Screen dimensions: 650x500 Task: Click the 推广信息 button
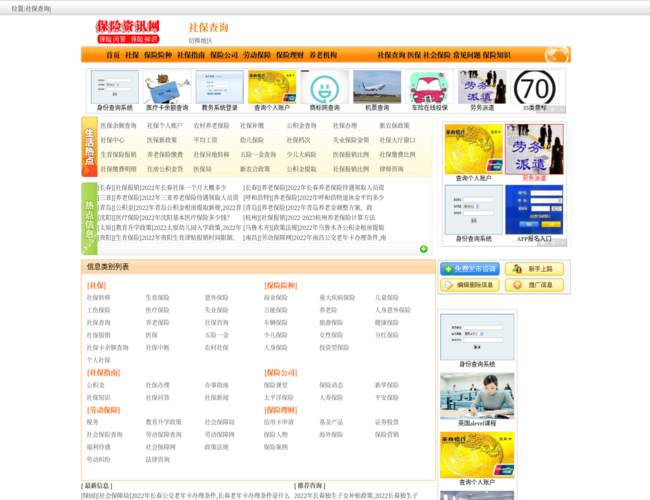point(534,285)
